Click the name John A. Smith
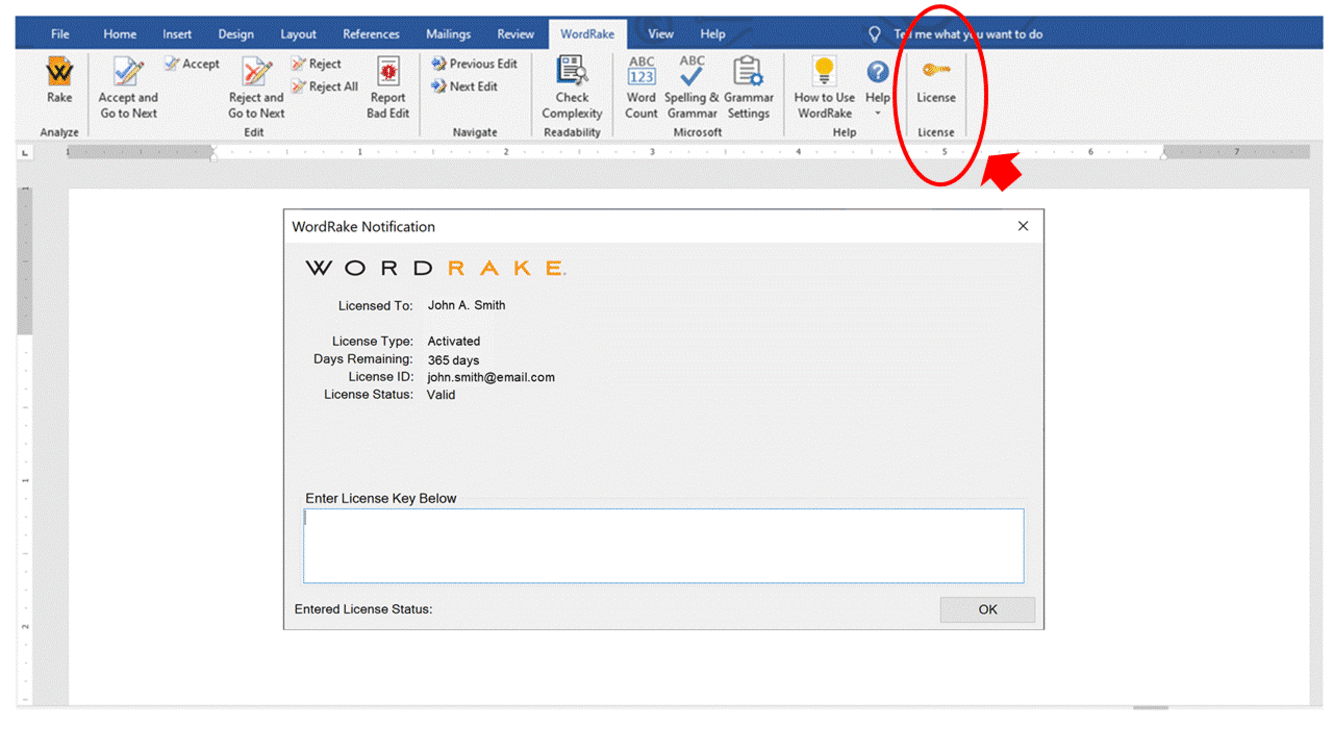Viewport: 1333px width, 750px height. tap(466, 305)
